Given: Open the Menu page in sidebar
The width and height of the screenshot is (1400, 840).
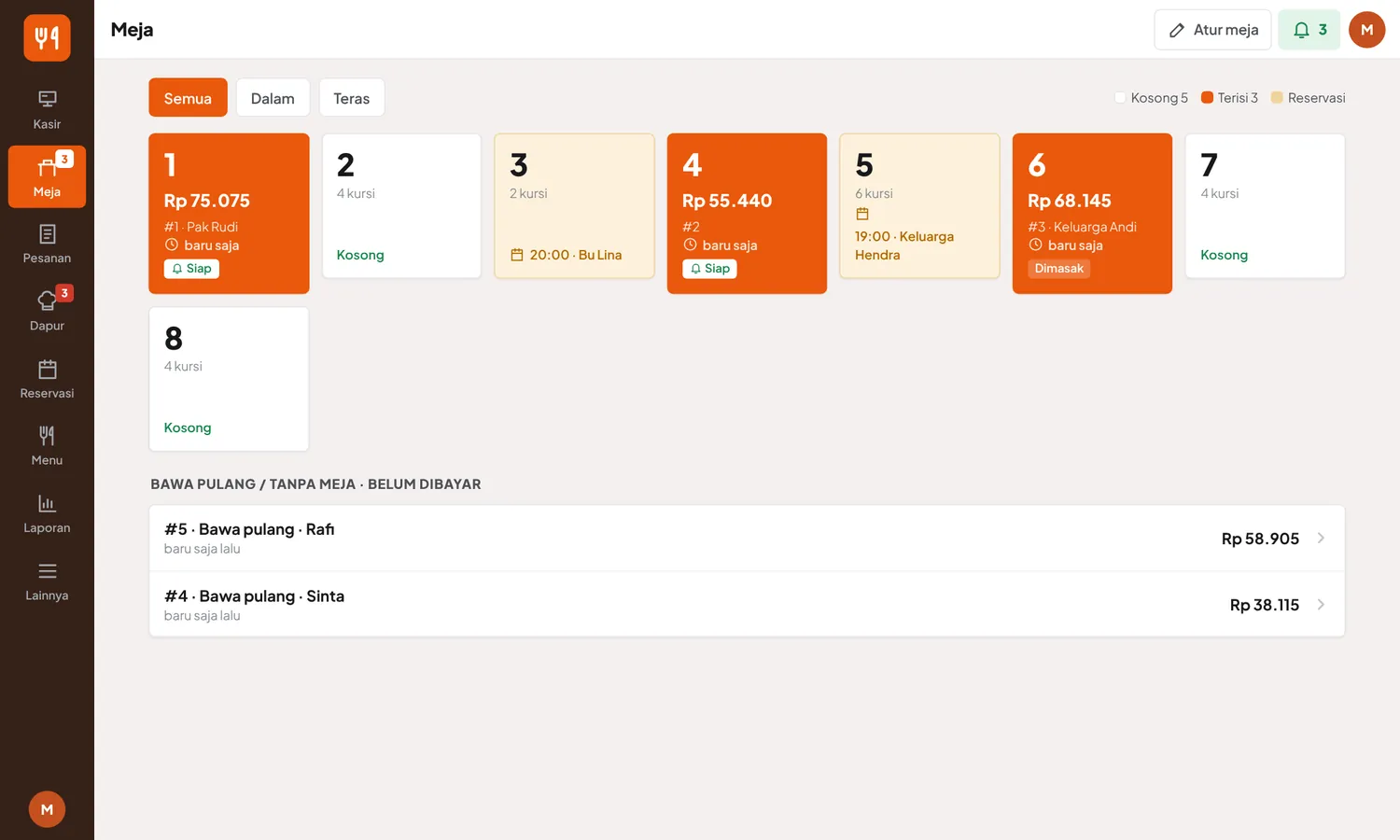Looking at the screenshot, I should [47, 445].
